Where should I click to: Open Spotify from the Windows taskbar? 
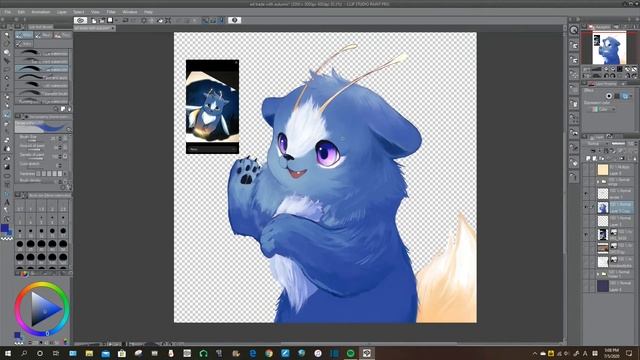click(x=350, y=353)
